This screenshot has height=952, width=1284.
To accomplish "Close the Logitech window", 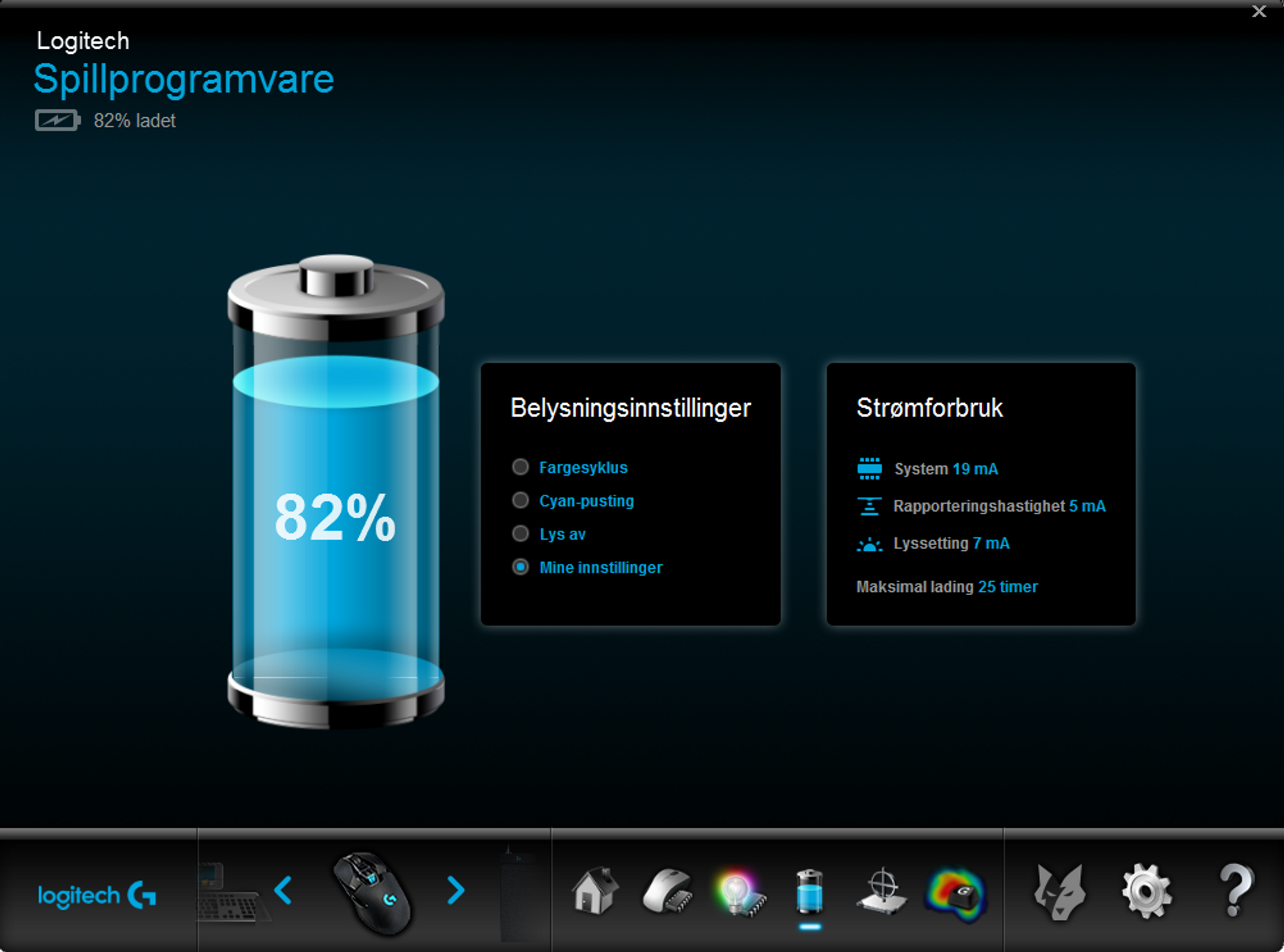I will click(1259, 11).
